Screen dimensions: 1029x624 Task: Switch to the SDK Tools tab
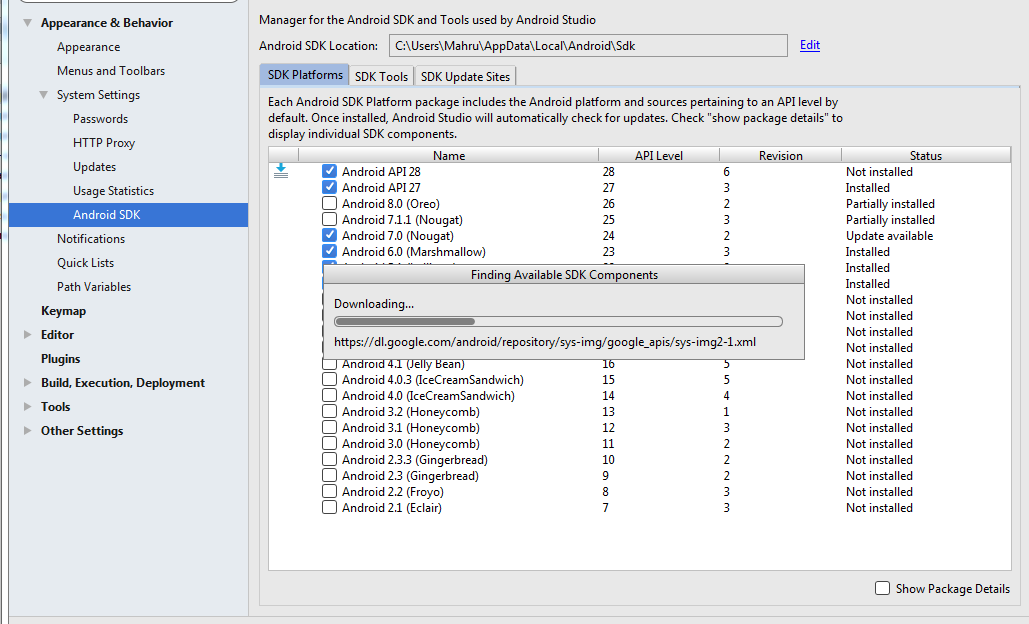click(381, 76)
